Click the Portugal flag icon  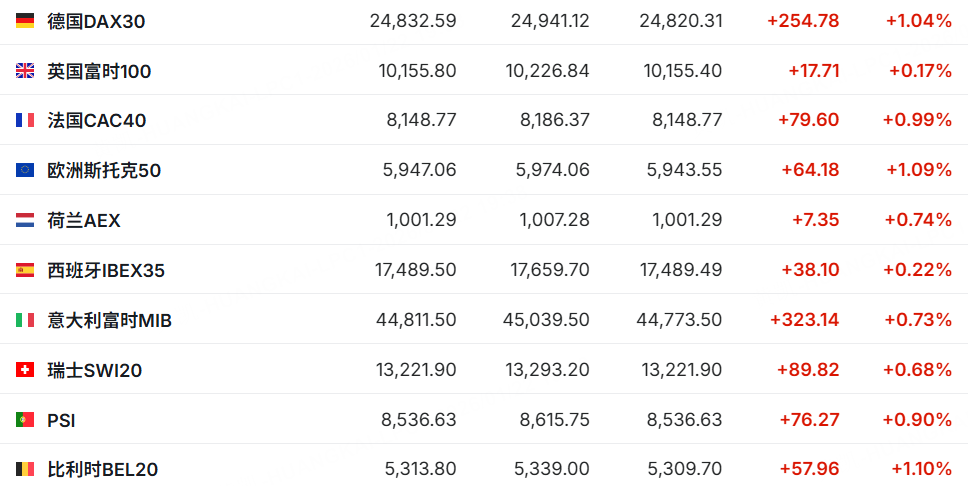click(25, 420)
